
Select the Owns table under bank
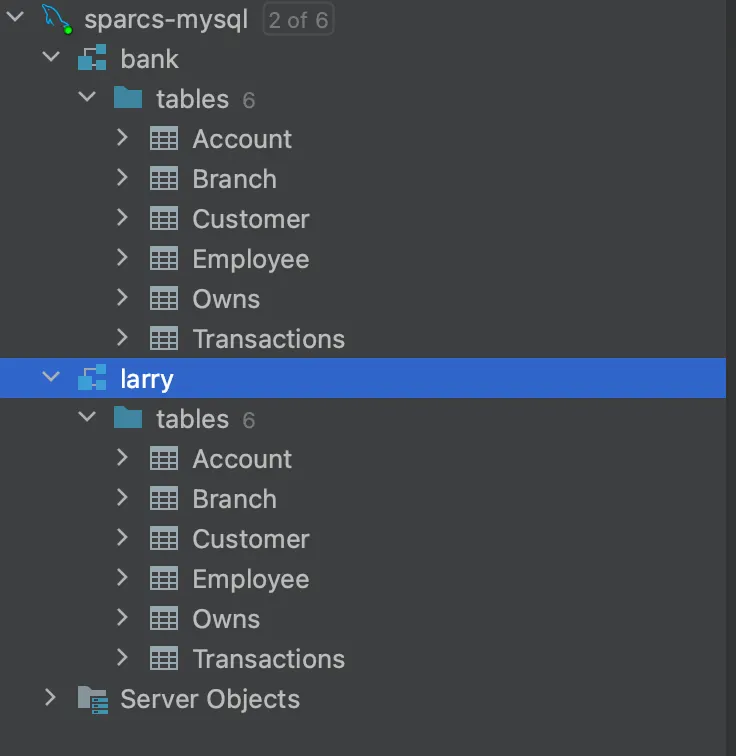(x=226, y=299)
